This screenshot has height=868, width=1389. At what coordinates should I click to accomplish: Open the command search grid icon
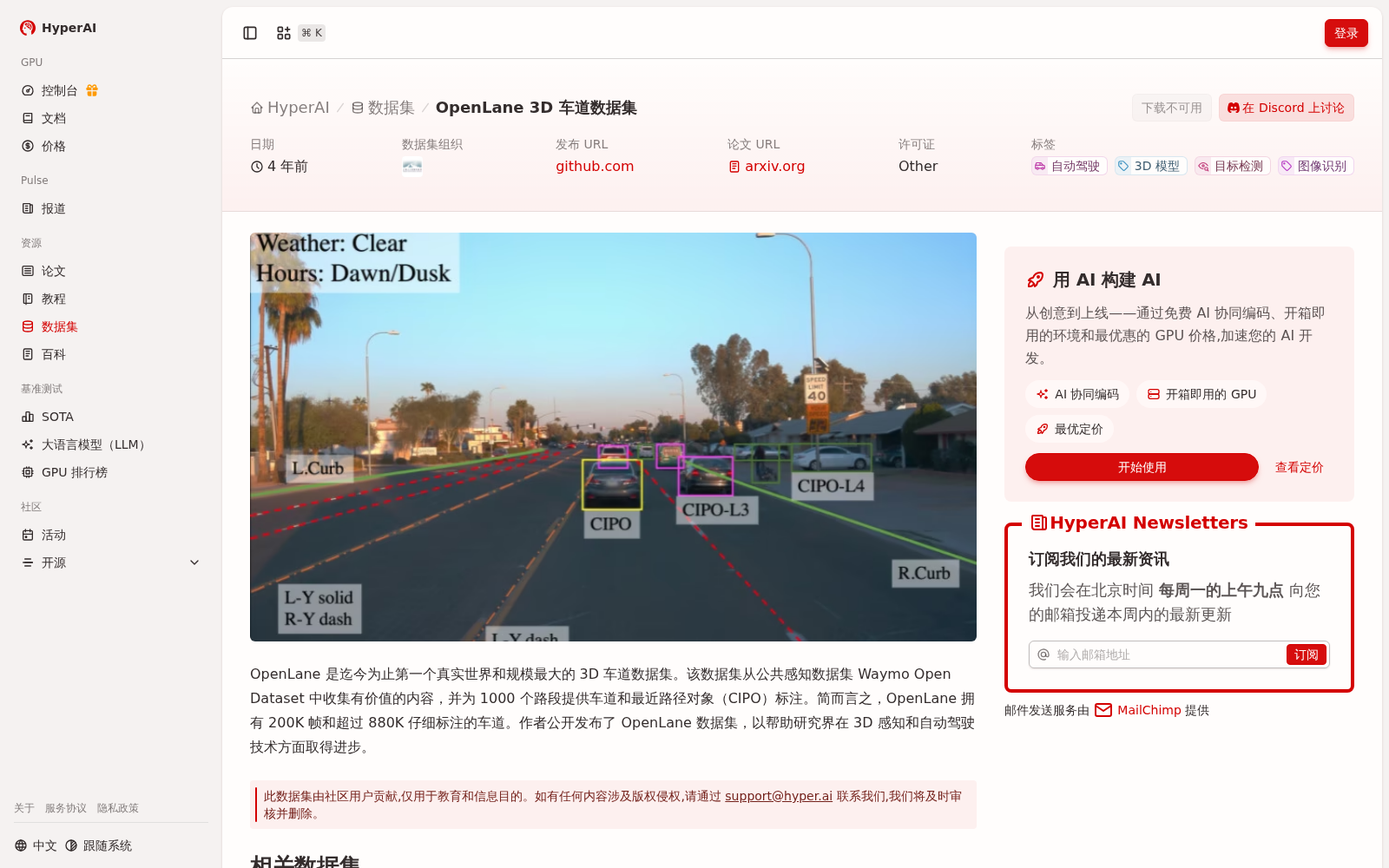[284, 33]
